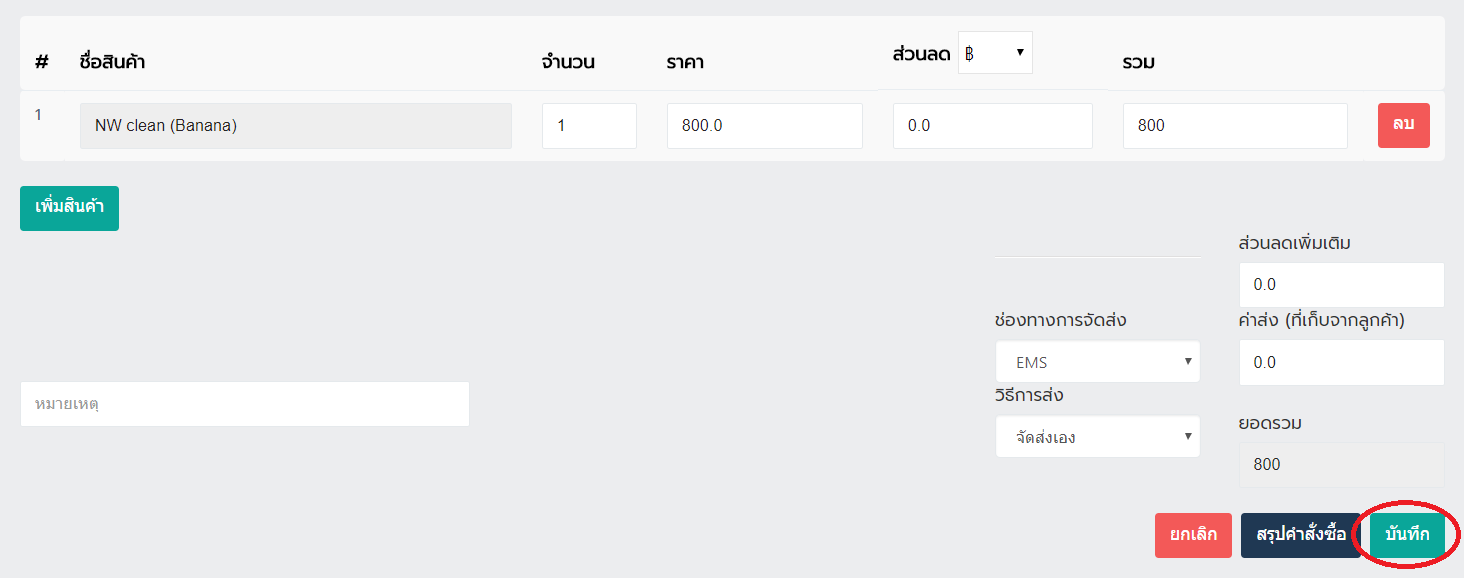The image size is (1464, 578).
Task: Click the ราคา price field showing 800.0
Action: click(x=765, y=126)
